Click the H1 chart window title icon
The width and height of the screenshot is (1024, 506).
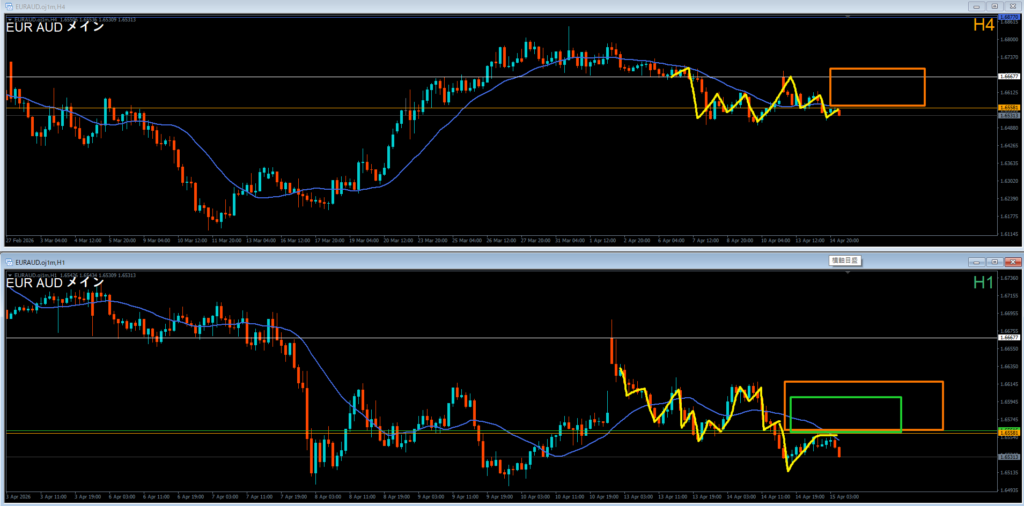tap(8, 261)
